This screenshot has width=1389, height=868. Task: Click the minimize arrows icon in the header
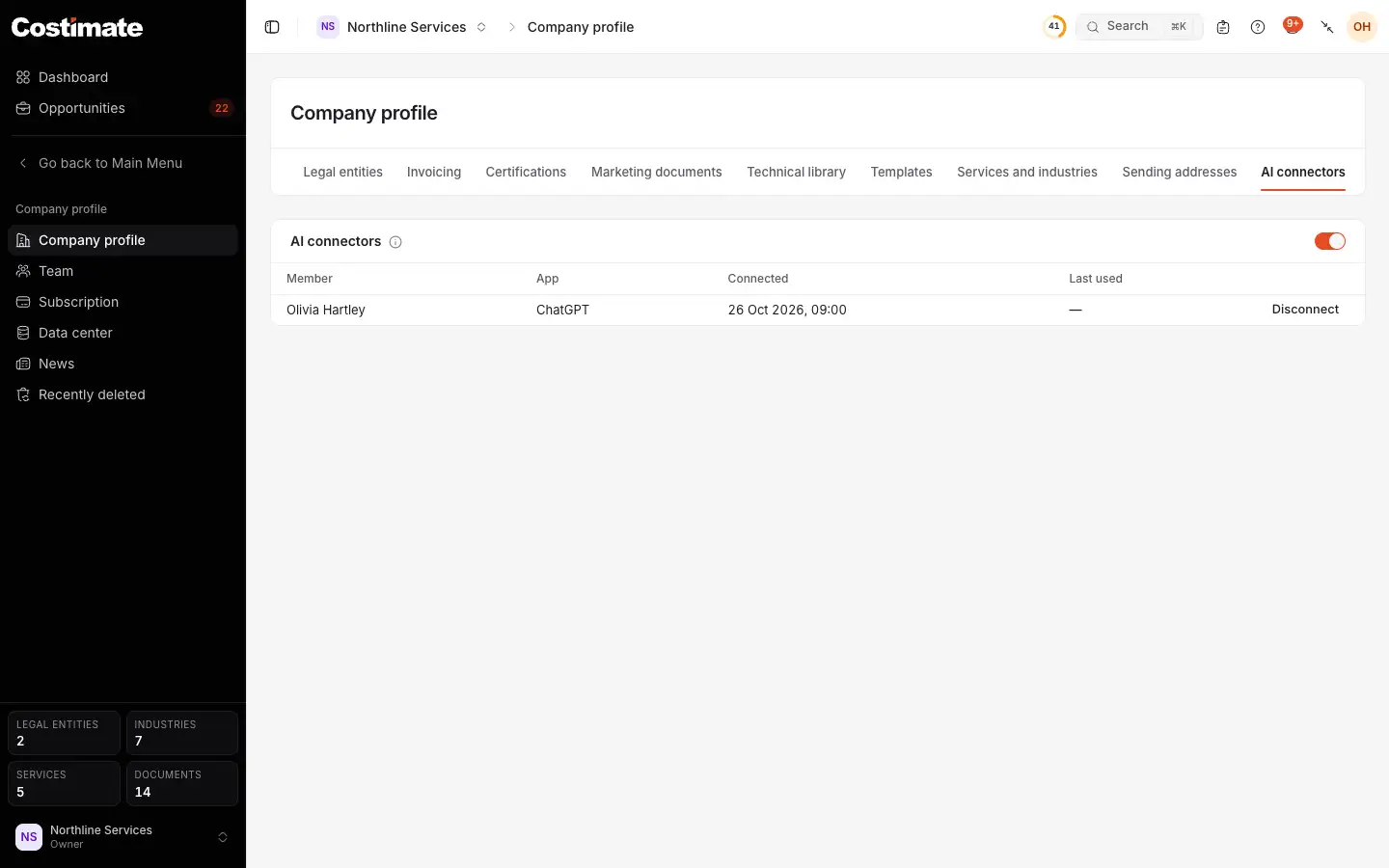click(1327, 27)
